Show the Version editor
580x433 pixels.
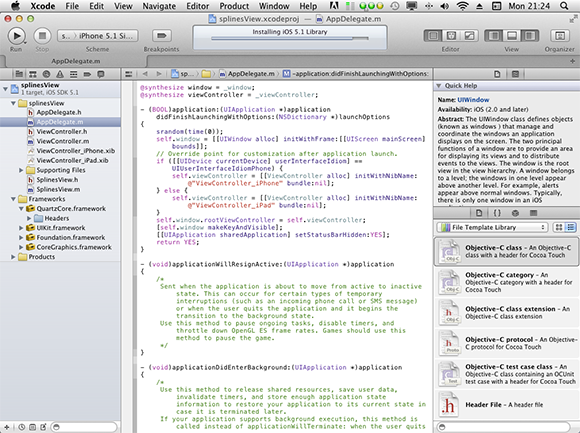point(469,36)
